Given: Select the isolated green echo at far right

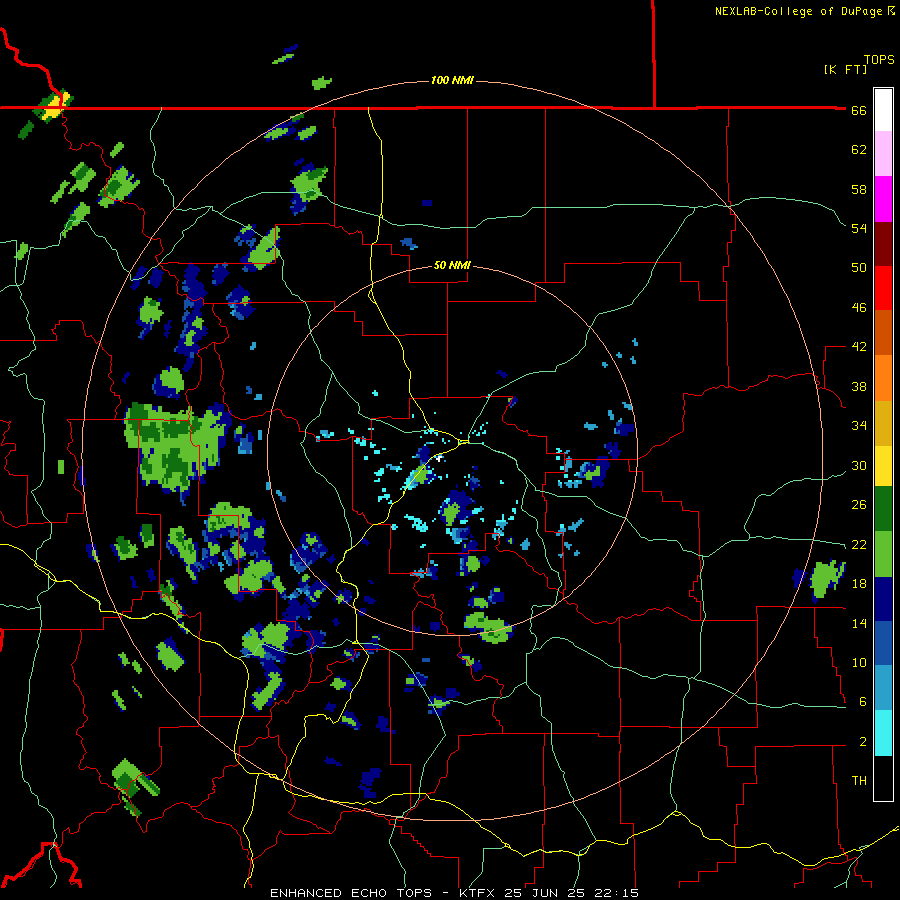Looking at the screenshot, I should pos(826,579).
